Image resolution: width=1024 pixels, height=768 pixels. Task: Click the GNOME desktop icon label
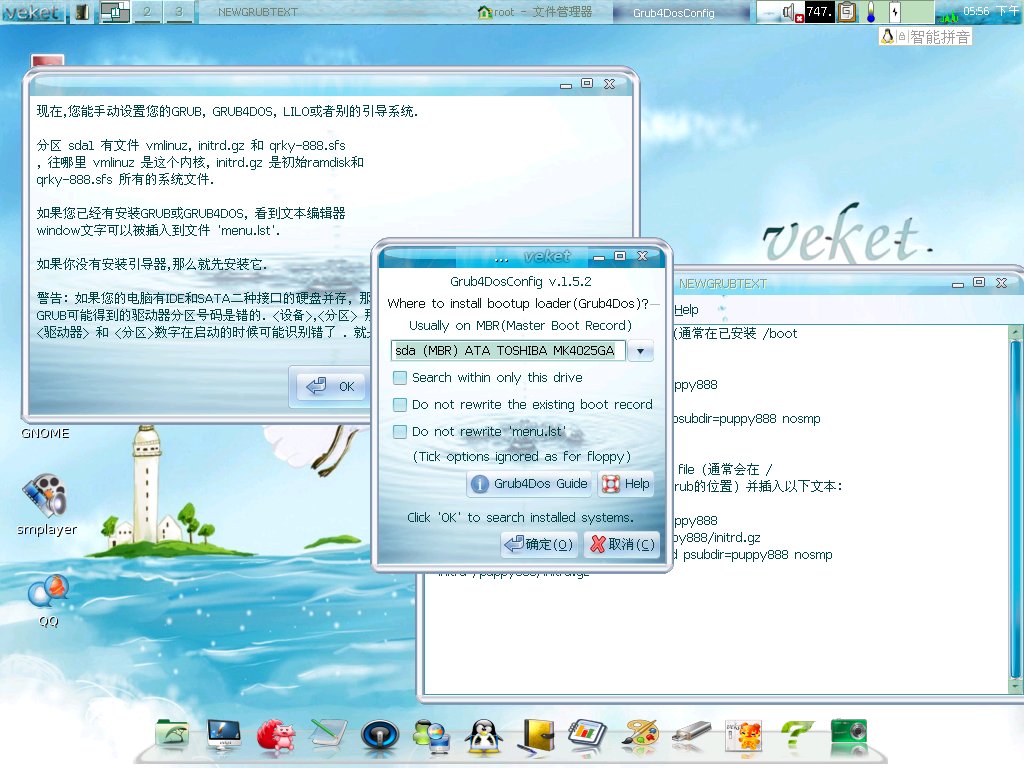coord(45,433)
